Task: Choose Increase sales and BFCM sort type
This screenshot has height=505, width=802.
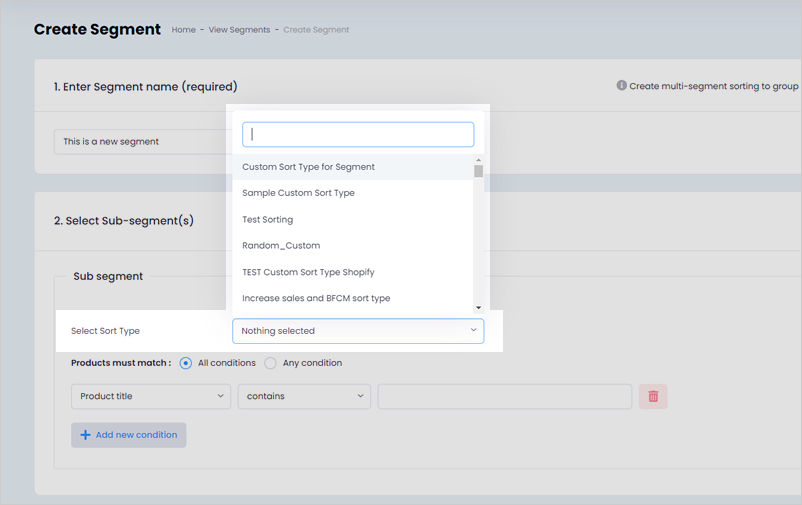Action: [352, 298]
